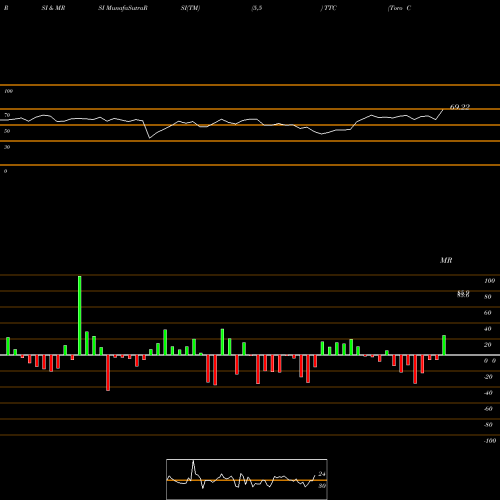The width and height of the screenshot is (500, 500).
Task: Click the overlapping value label near MR 80 line
Action: [x=463, y=294]
